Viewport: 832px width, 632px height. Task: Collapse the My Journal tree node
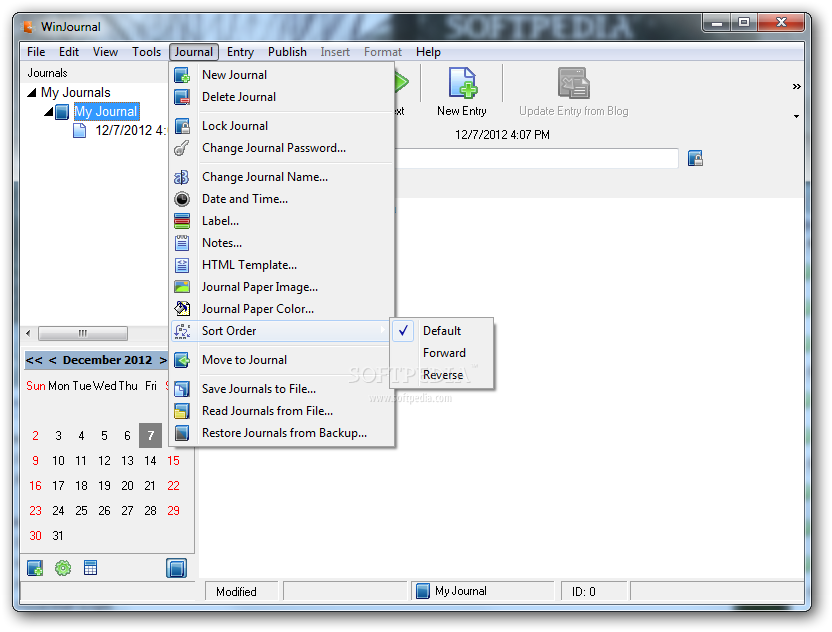pos(48,111)
